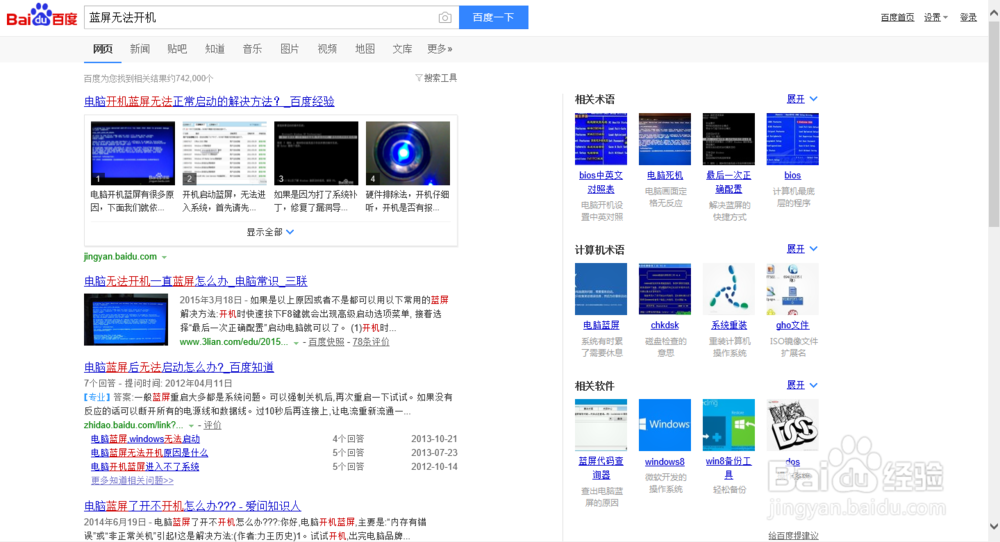Open result 电脑无法开机一直蓝屏怎么办
Image resolution: width=1000 pixels, height=542 pixels.
coord(196,281)
